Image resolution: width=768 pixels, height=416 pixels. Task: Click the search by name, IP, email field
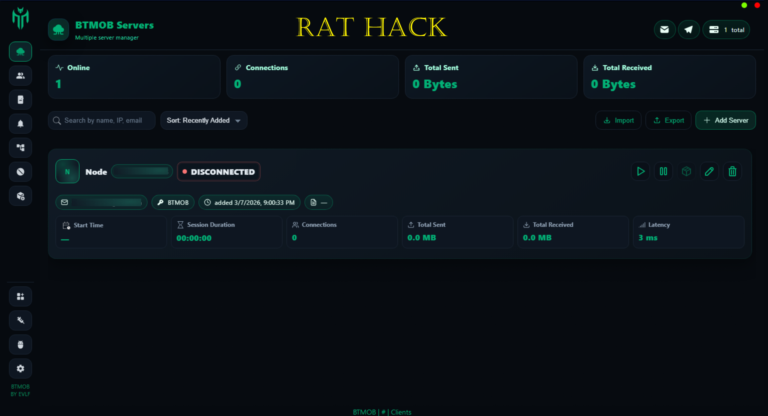pyautogui.click(x=102, y=120)
